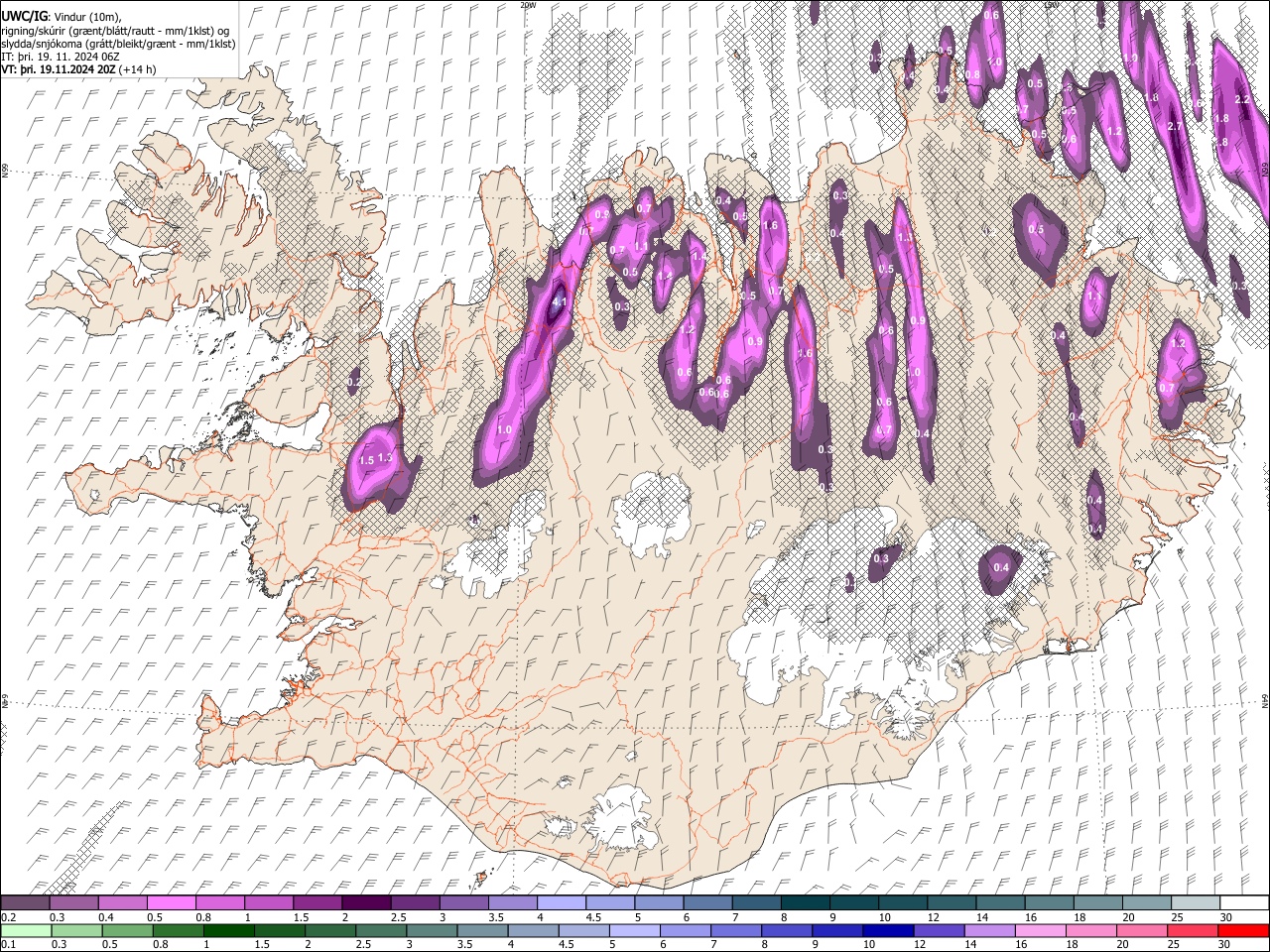Pick the lower legend swatch starting at 0.5
This screenshot has height=952, width=1270.
127,930
